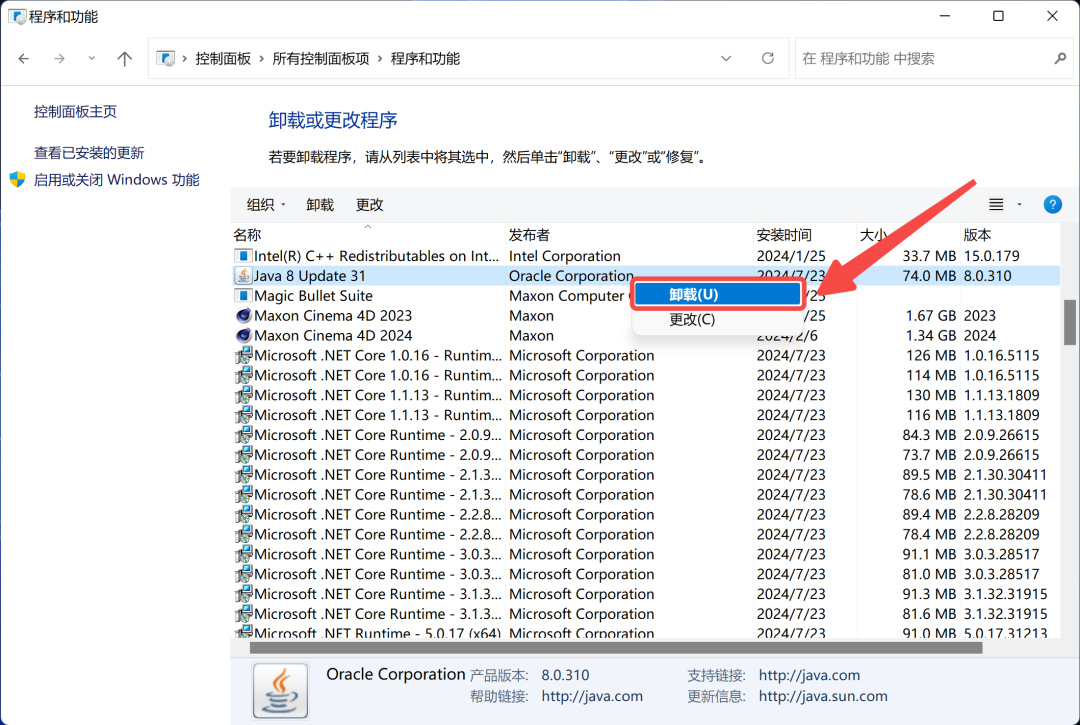The width and height of the screenshot is (1080, 725).
Task: Select the Magic Bullet Suite entry
Action: click(645, 296)
